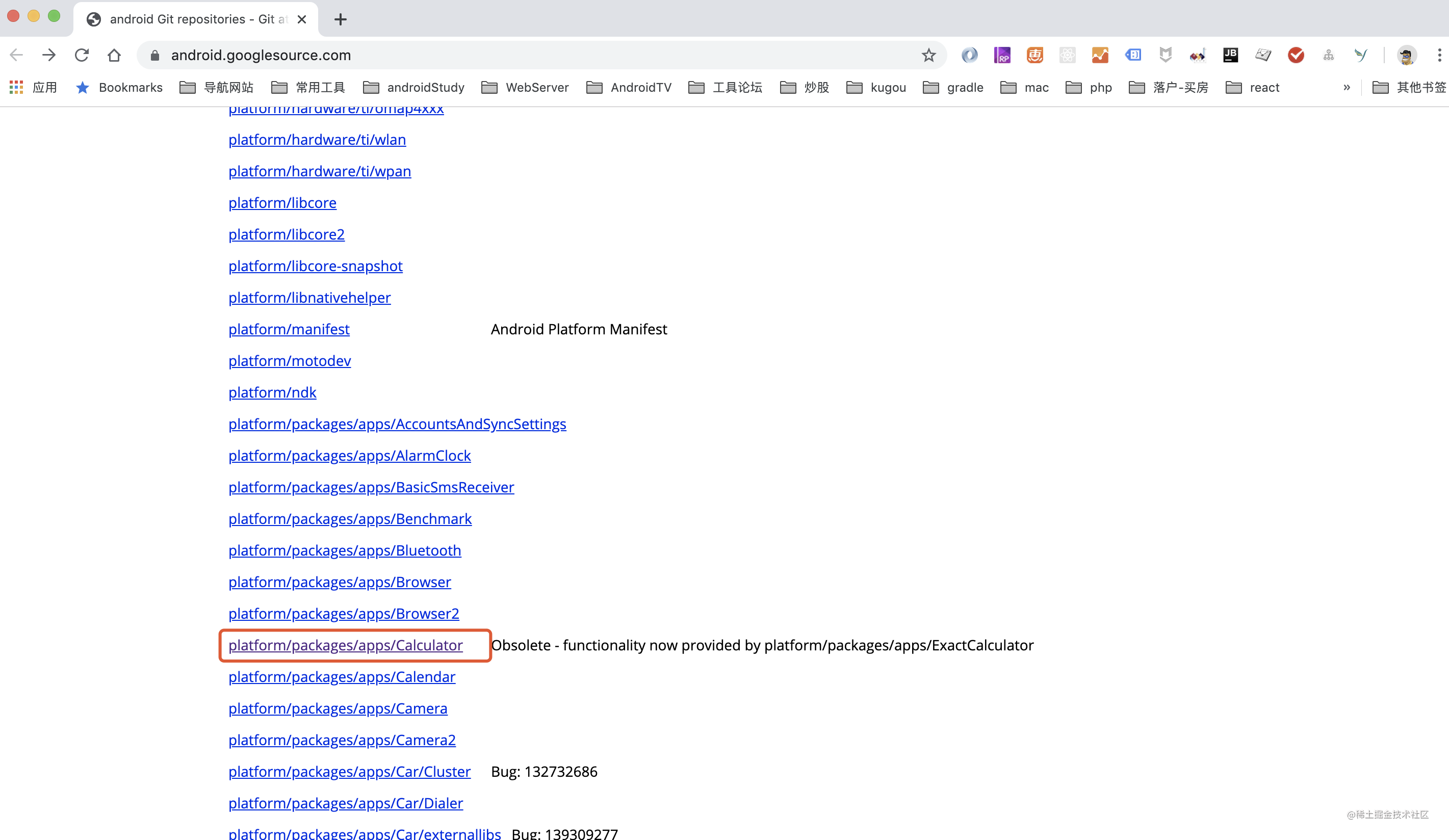The width and height of the screenshot is (1449, 840).
Task: Bookmark this page with the star icon
Action: [x=928, y=55]
